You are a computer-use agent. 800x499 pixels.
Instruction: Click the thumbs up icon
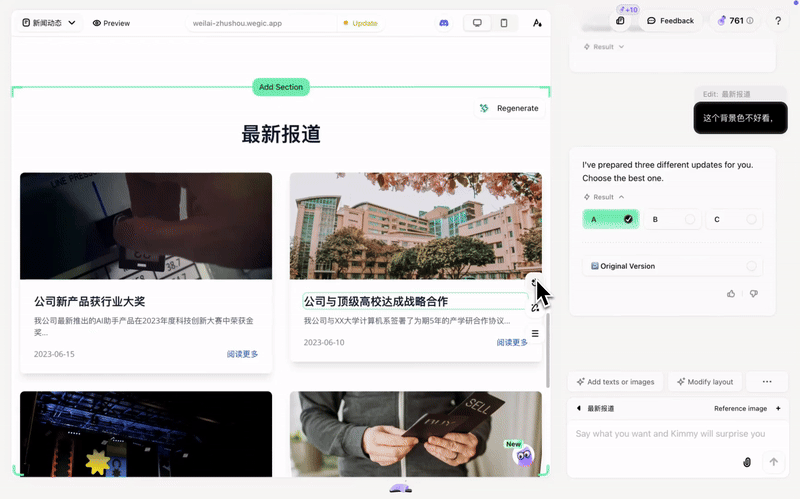(731, 293)
